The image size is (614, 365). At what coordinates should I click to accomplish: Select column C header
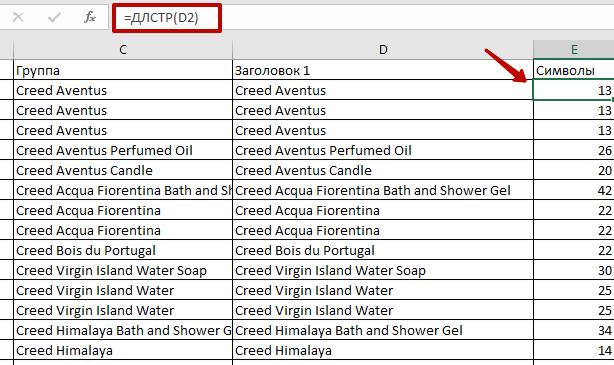click(123, 50)
